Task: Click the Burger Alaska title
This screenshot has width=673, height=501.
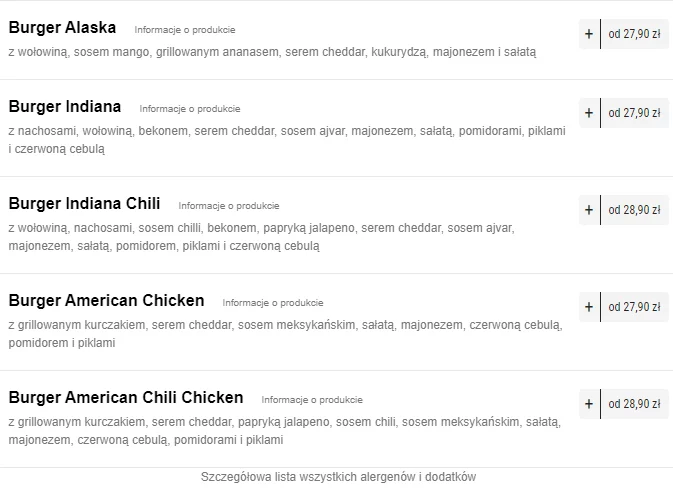Action: [x=62, y=28]
